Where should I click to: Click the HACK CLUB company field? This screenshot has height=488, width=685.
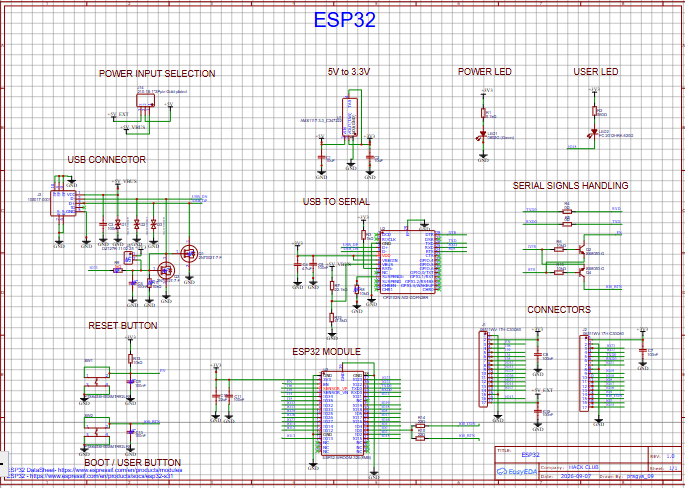tap(584, 467)
